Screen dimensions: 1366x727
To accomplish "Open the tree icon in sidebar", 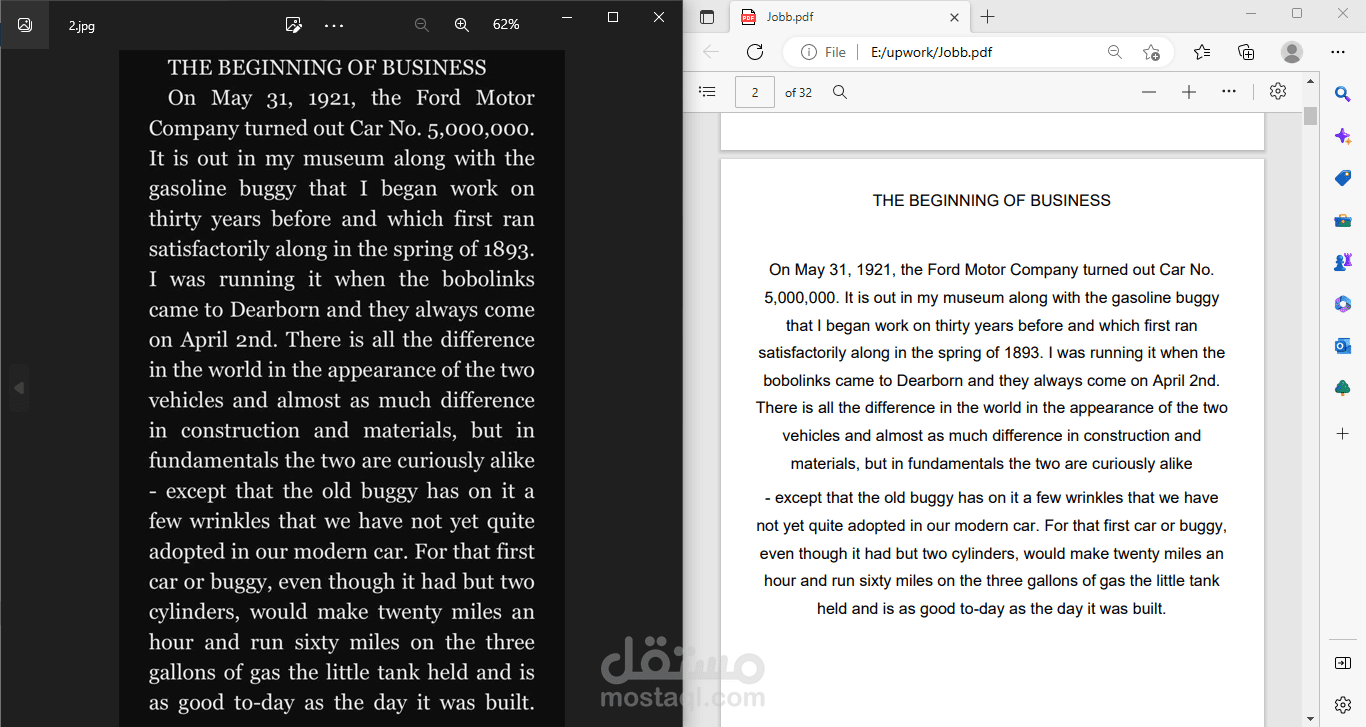I will pos(1343,388).
